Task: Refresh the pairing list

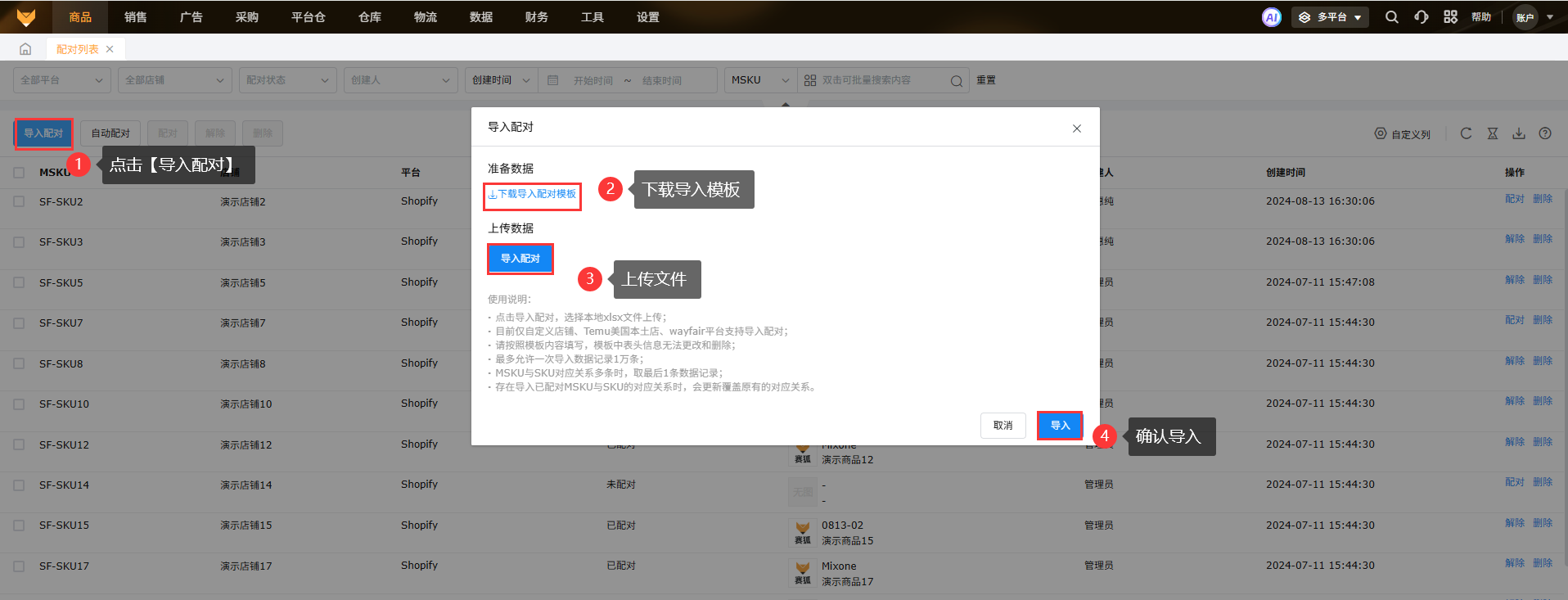Action: [1466, 133]
